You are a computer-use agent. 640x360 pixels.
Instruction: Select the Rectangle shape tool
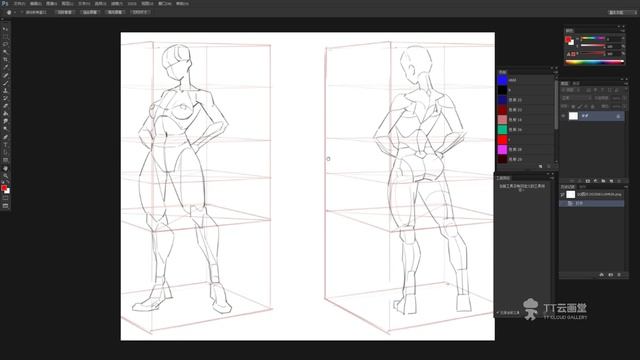pyautogui.click(x=5, y=160)
